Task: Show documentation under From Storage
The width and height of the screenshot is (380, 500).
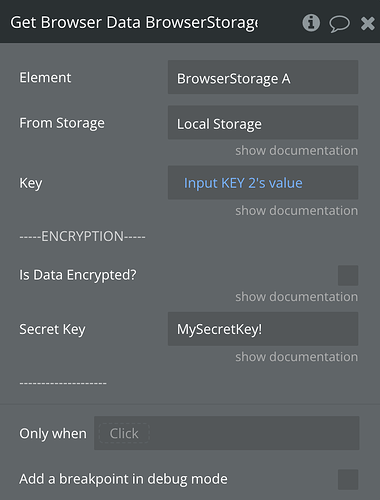Action: point(297,151)
